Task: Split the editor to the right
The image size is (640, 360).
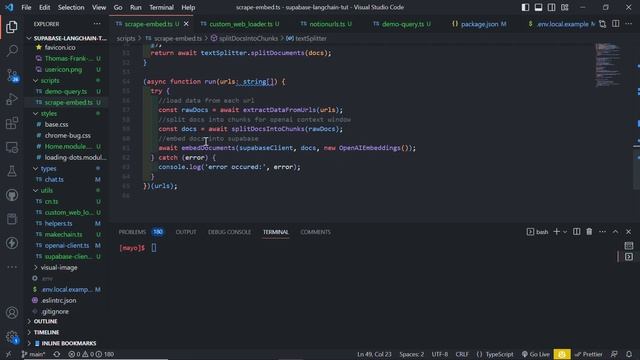Action: (x=616, y=24)
